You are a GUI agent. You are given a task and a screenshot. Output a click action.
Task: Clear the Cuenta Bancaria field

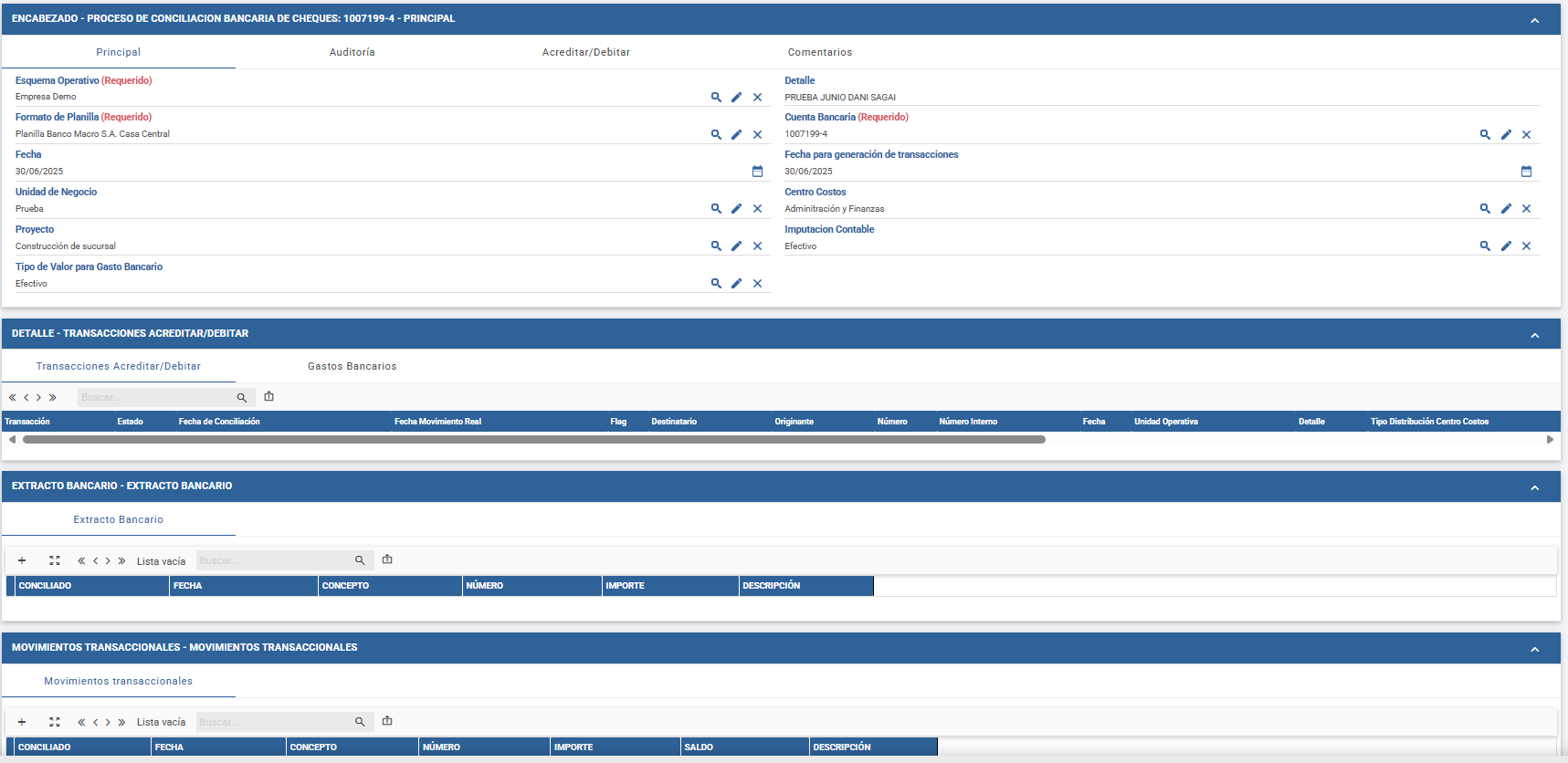[1526, 134]
